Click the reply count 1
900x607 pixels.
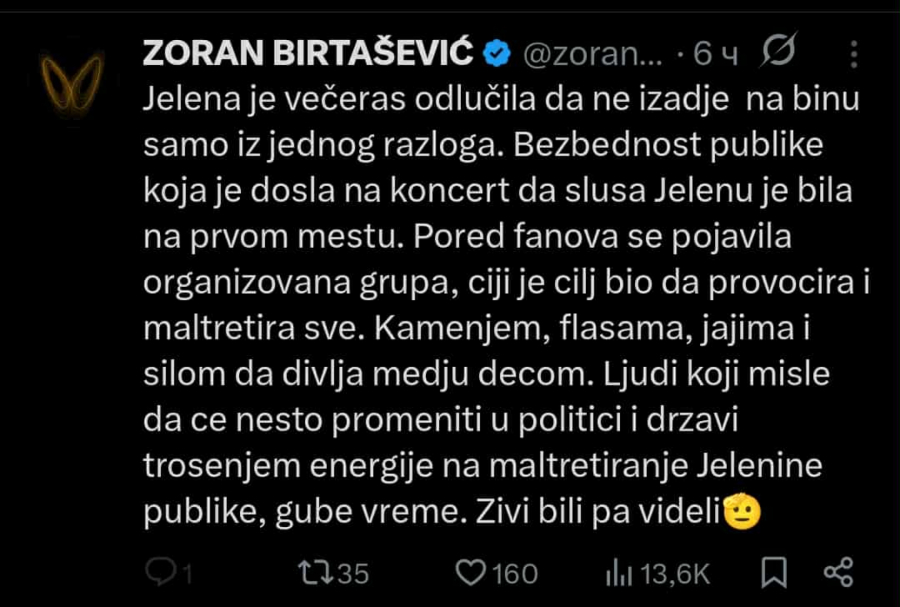[186, 573]
